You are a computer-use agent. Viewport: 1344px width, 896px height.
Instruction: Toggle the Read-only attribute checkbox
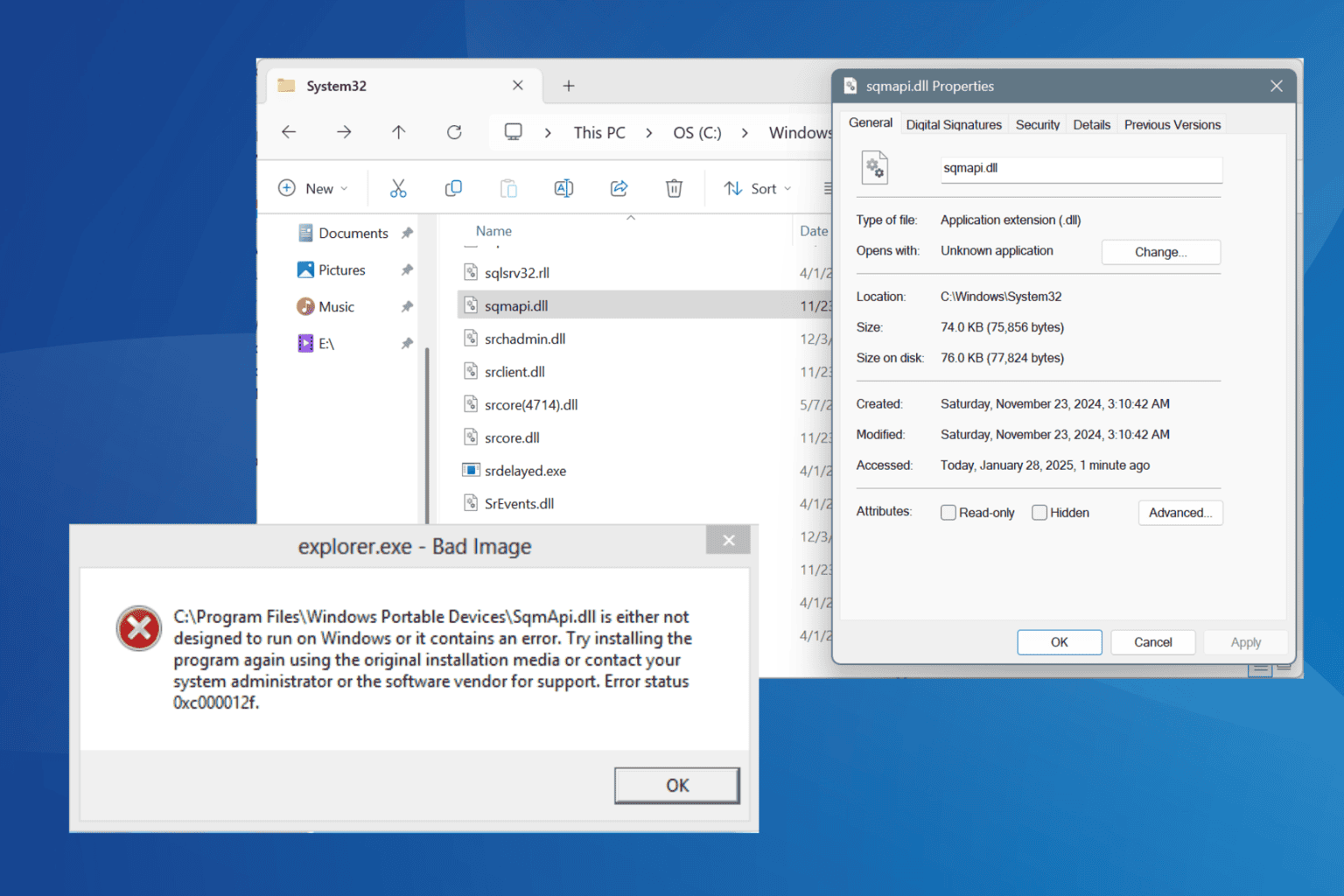click(948, 513)
